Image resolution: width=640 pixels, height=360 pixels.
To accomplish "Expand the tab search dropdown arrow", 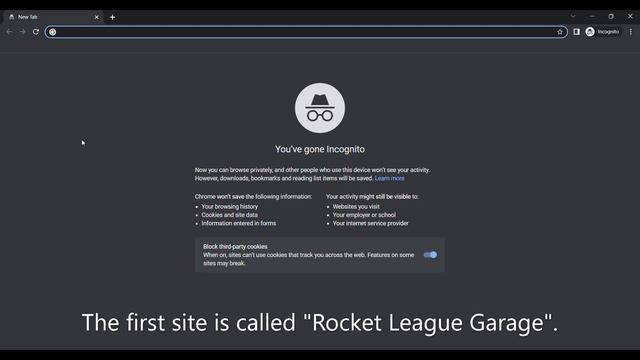I will pos(573,16).
